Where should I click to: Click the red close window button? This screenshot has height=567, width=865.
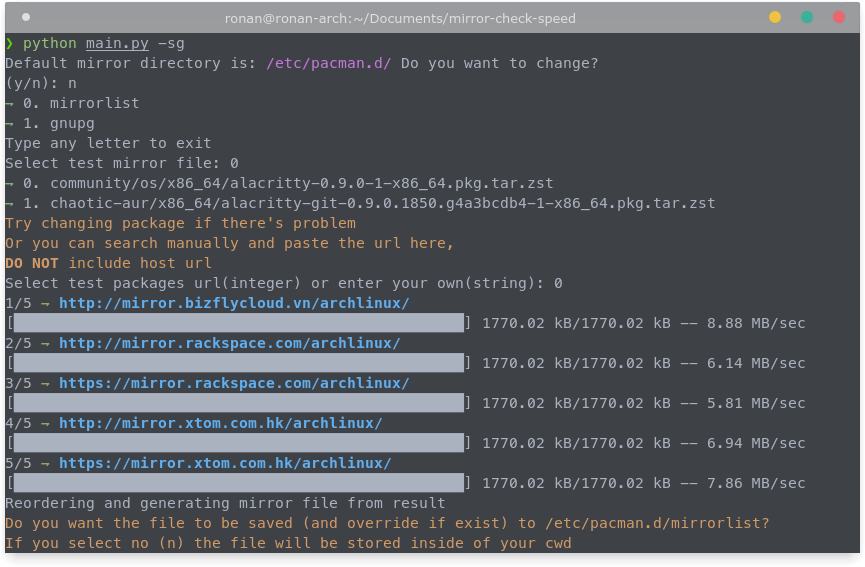pos(839,18)
